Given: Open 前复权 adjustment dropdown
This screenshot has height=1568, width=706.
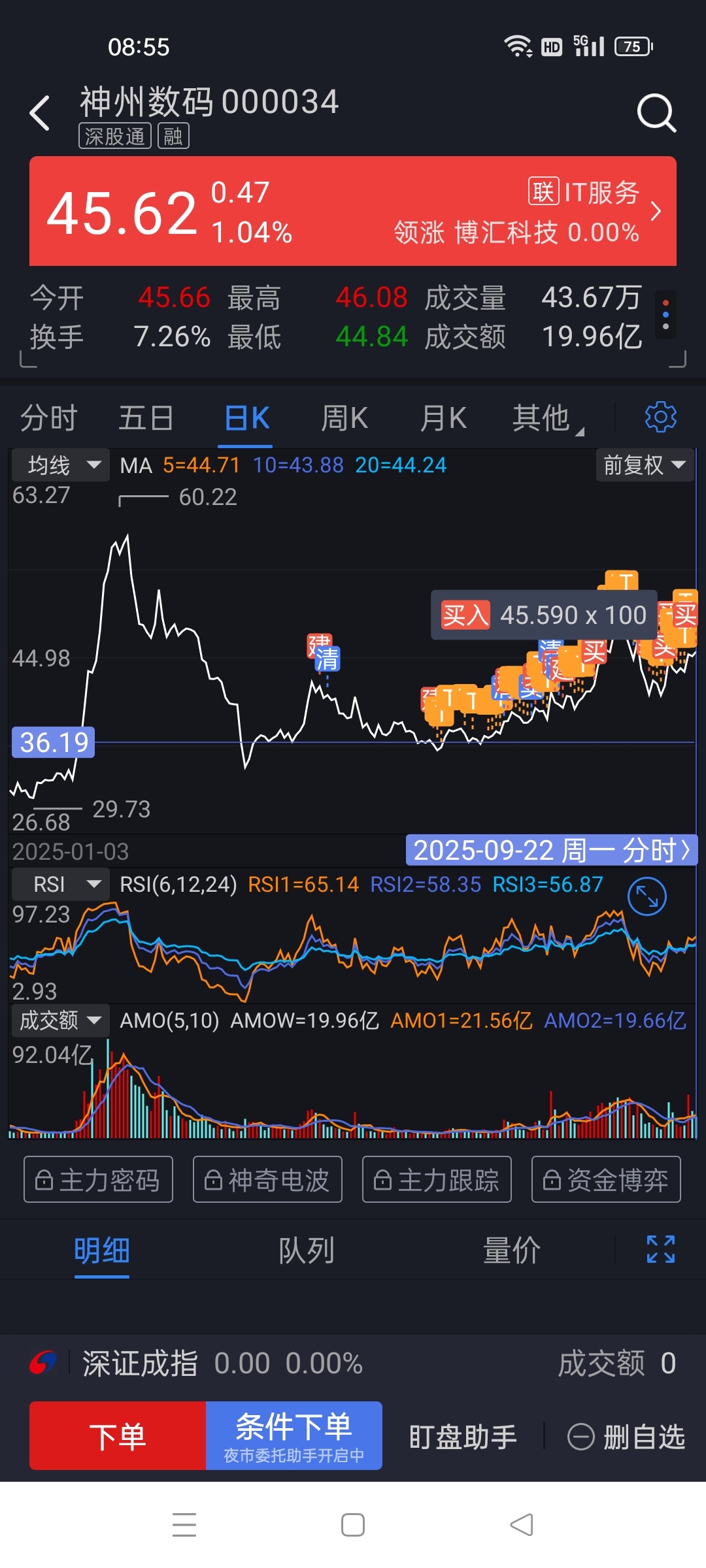Looking at the screenshot, I should [x=645, y=465].
